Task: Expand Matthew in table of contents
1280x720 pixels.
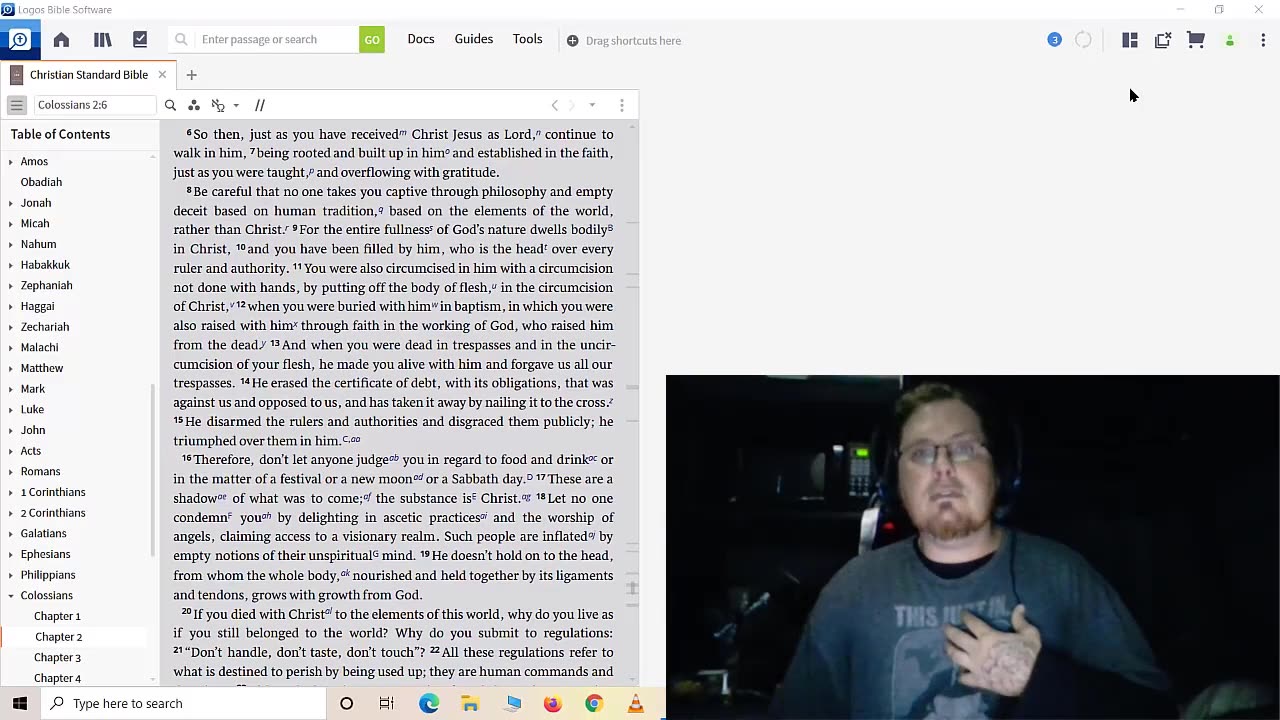Action: 11,368
